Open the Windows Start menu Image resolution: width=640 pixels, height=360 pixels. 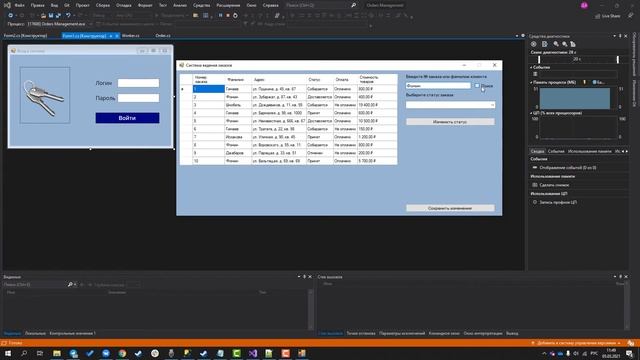(8, 353)
